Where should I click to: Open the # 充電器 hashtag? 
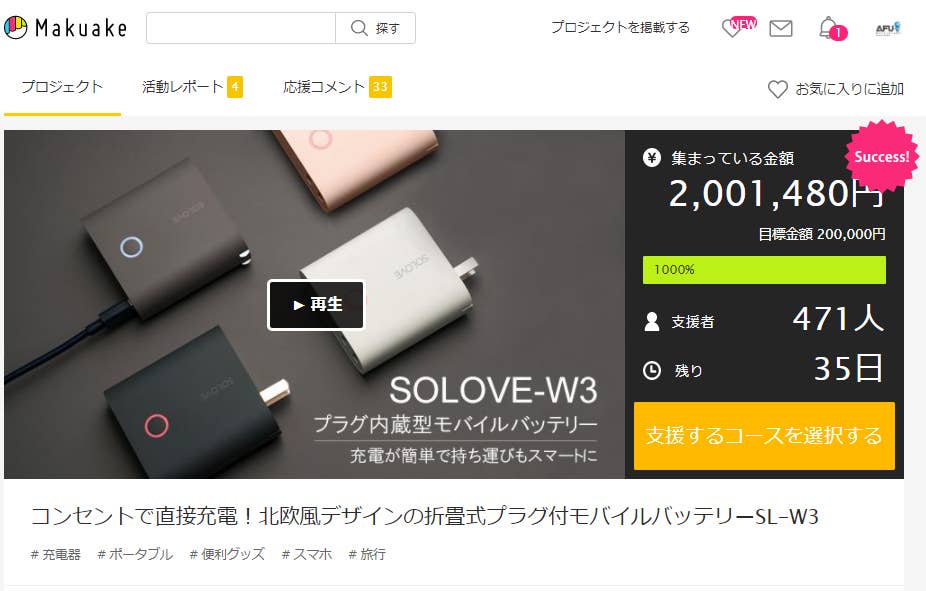[56, 554]
